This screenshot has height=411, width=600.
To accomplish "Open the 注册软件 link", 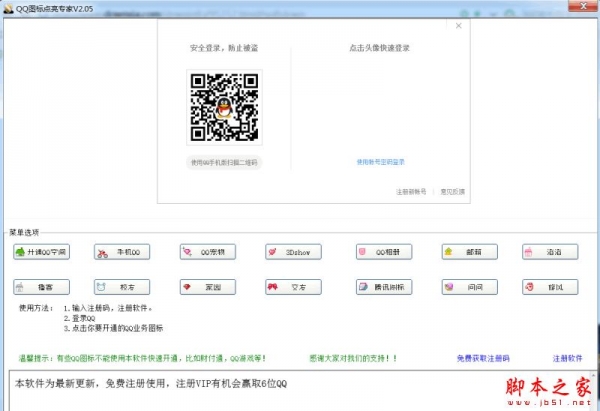I will point(567,359).
